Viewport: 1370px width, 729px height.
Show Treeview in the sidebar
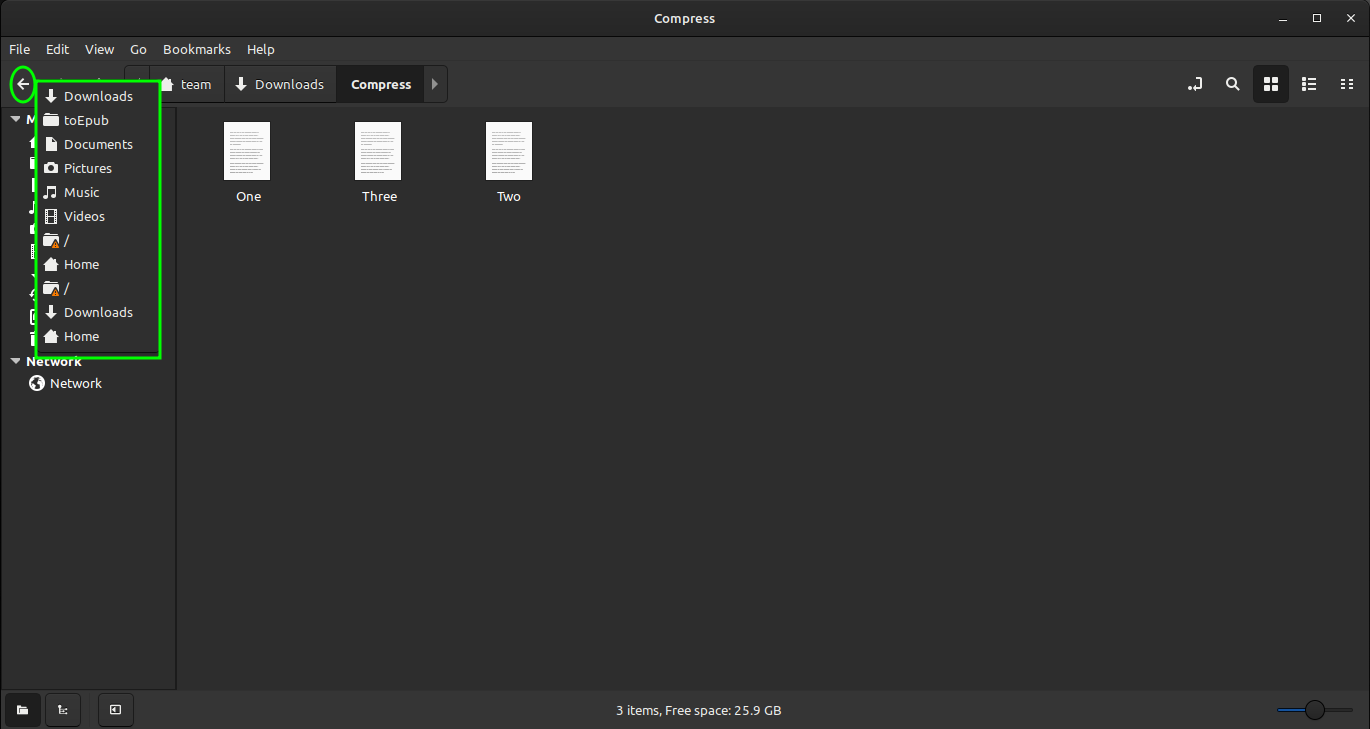(x=63, y=710)
